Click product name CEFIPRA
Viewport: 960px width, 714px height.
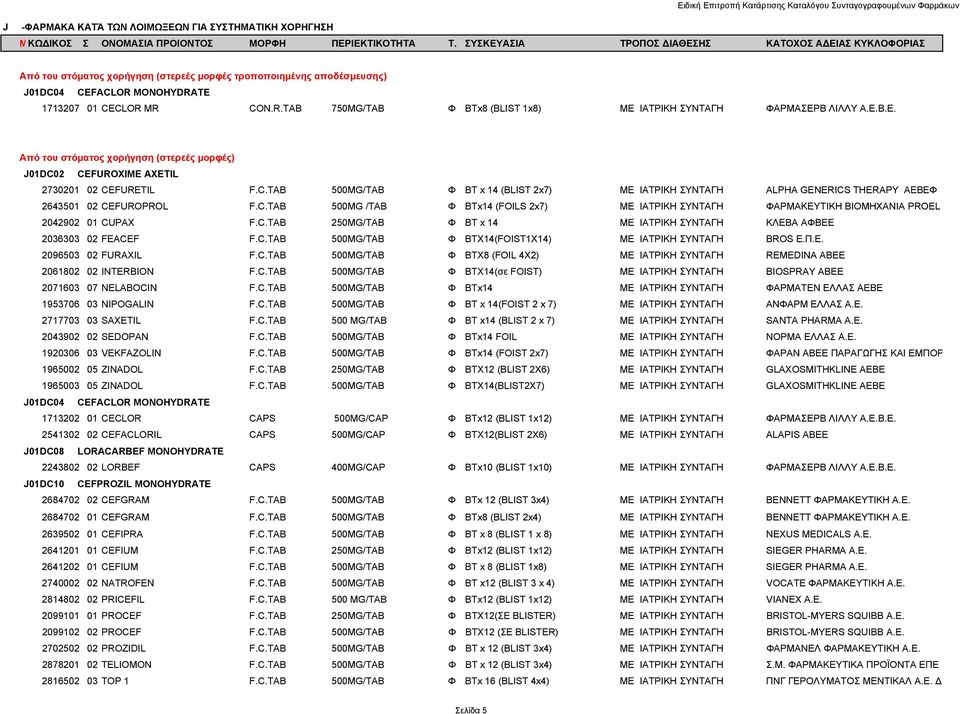(122, 534)
